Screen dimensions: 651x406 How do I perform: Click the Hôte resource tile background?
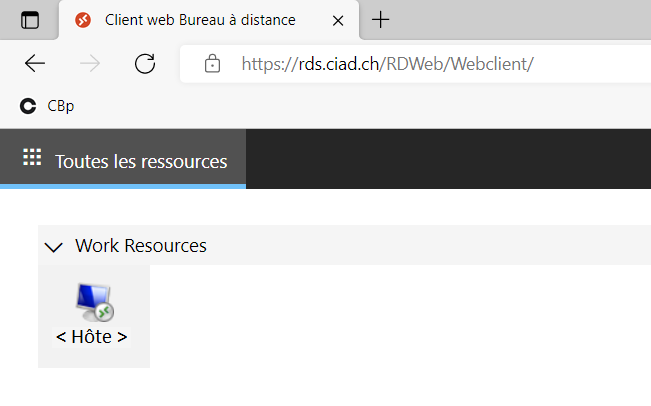click(x=94, y=316)
